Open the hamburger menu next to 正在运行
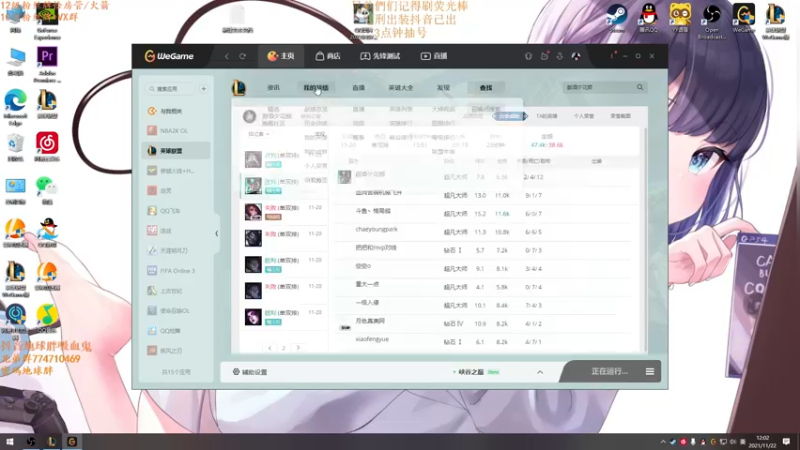Viewport: 800px width, 450px height. (649, 371)
